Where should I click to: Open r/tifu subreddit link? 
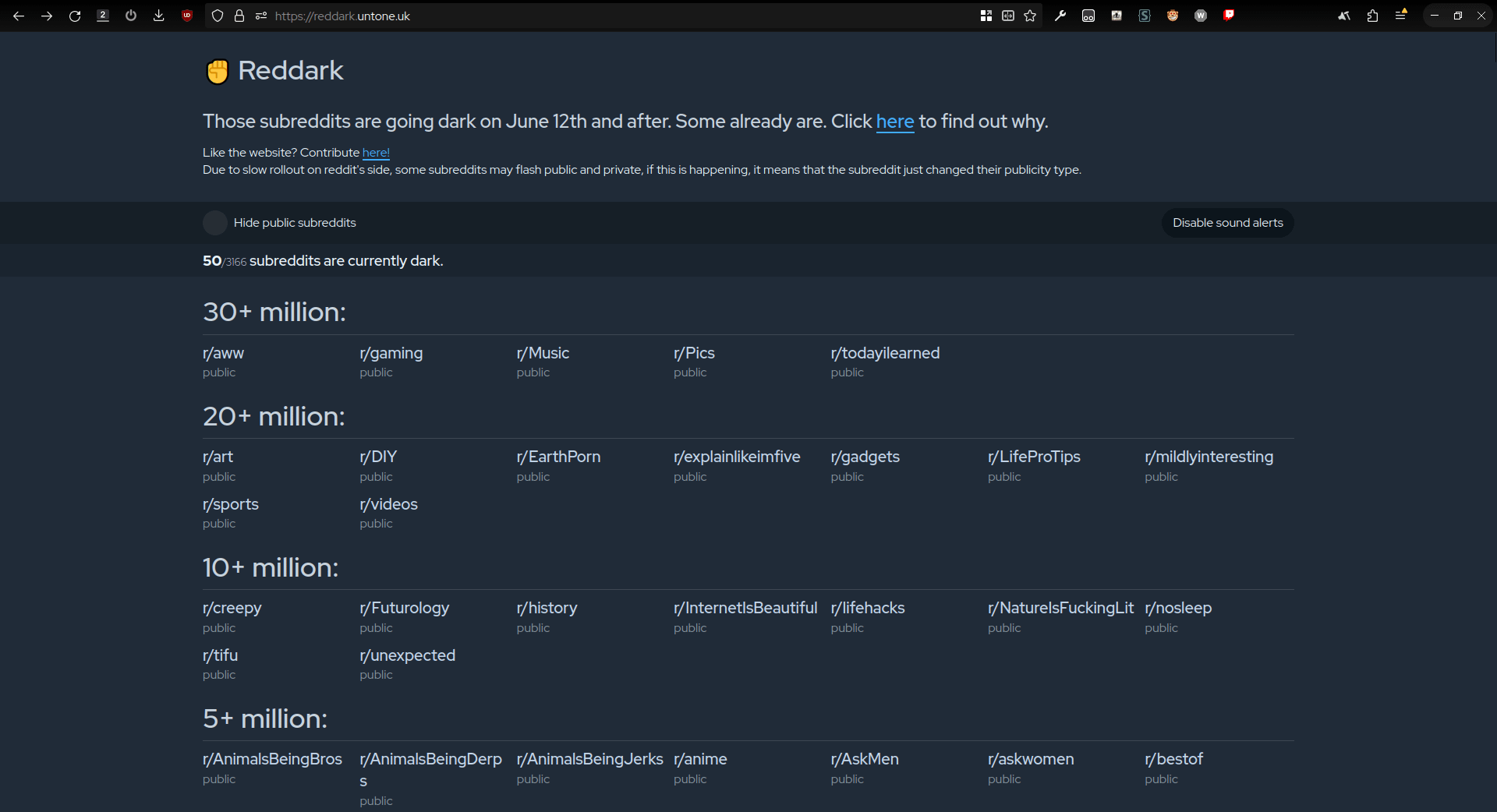click(x=220, y=655)
